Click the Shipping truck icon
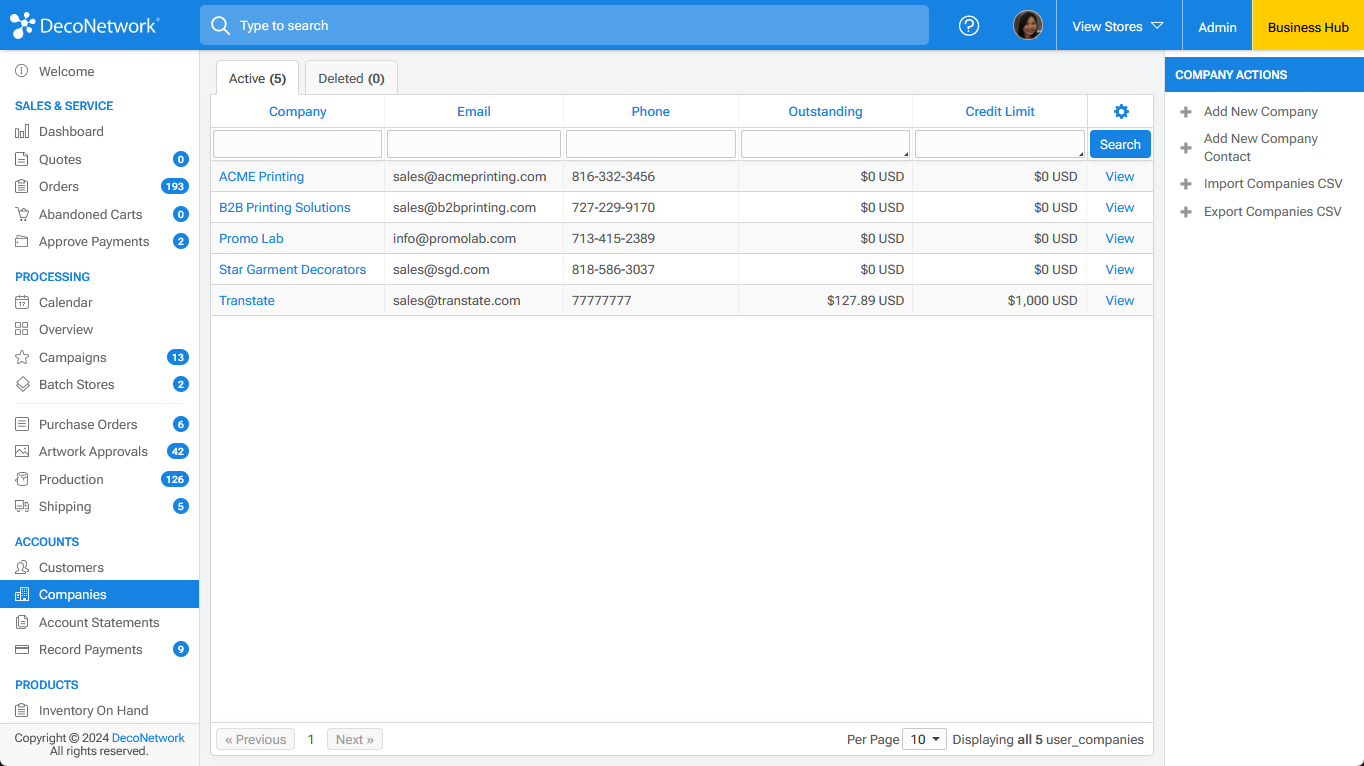Viewport: 1364px width, 766px height. tap(22, 507)
